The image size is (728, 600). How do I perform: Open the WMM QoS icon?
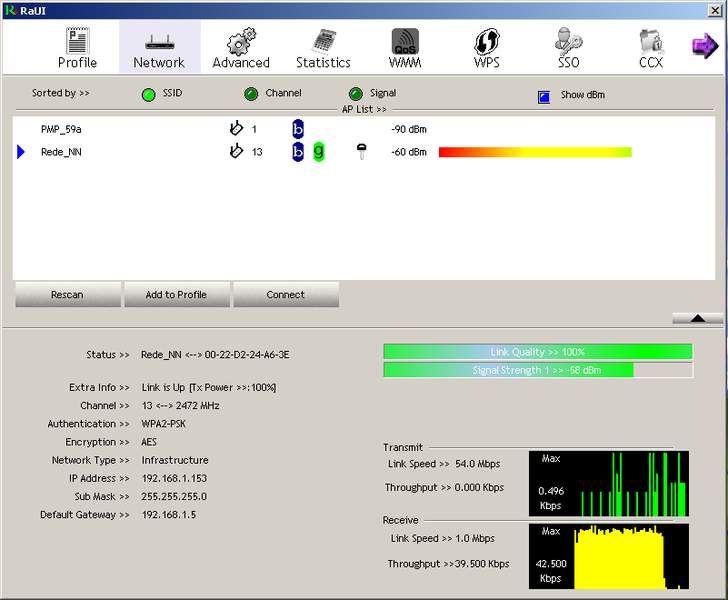(x=405, y=42)
